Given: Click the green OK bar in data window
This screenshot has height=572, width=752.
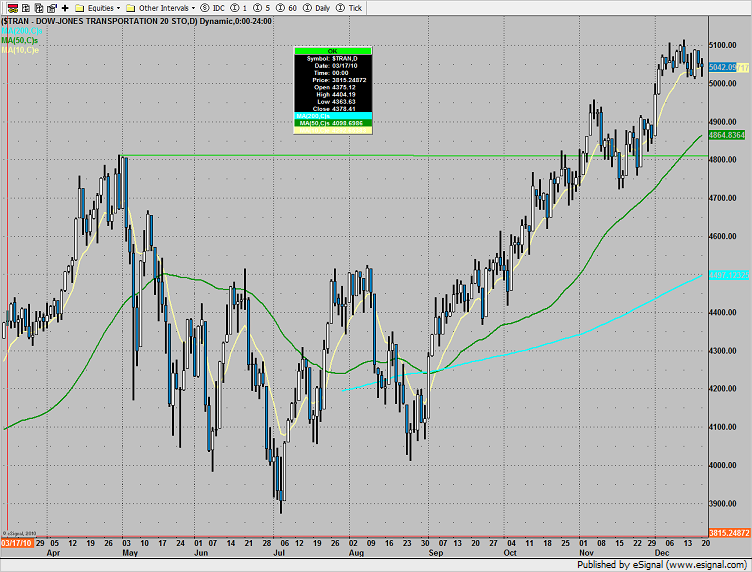Looking at the screenshot, I should point(333,51).
